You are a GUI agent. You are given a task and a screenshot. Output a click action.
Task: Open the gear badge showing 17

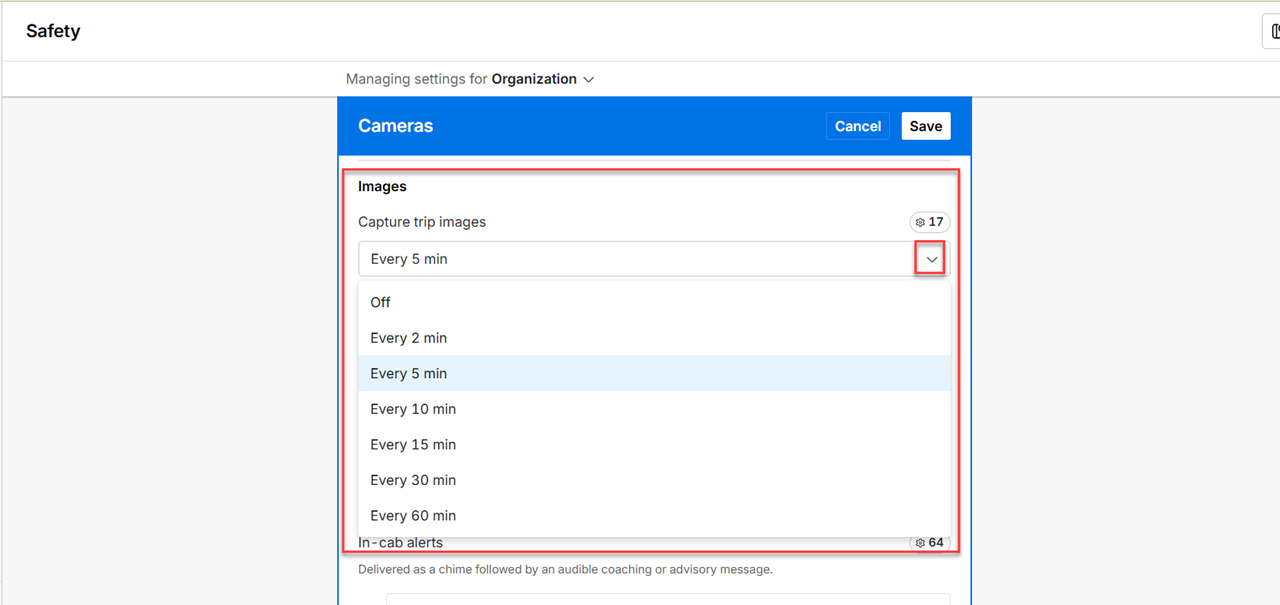[929, 222]
